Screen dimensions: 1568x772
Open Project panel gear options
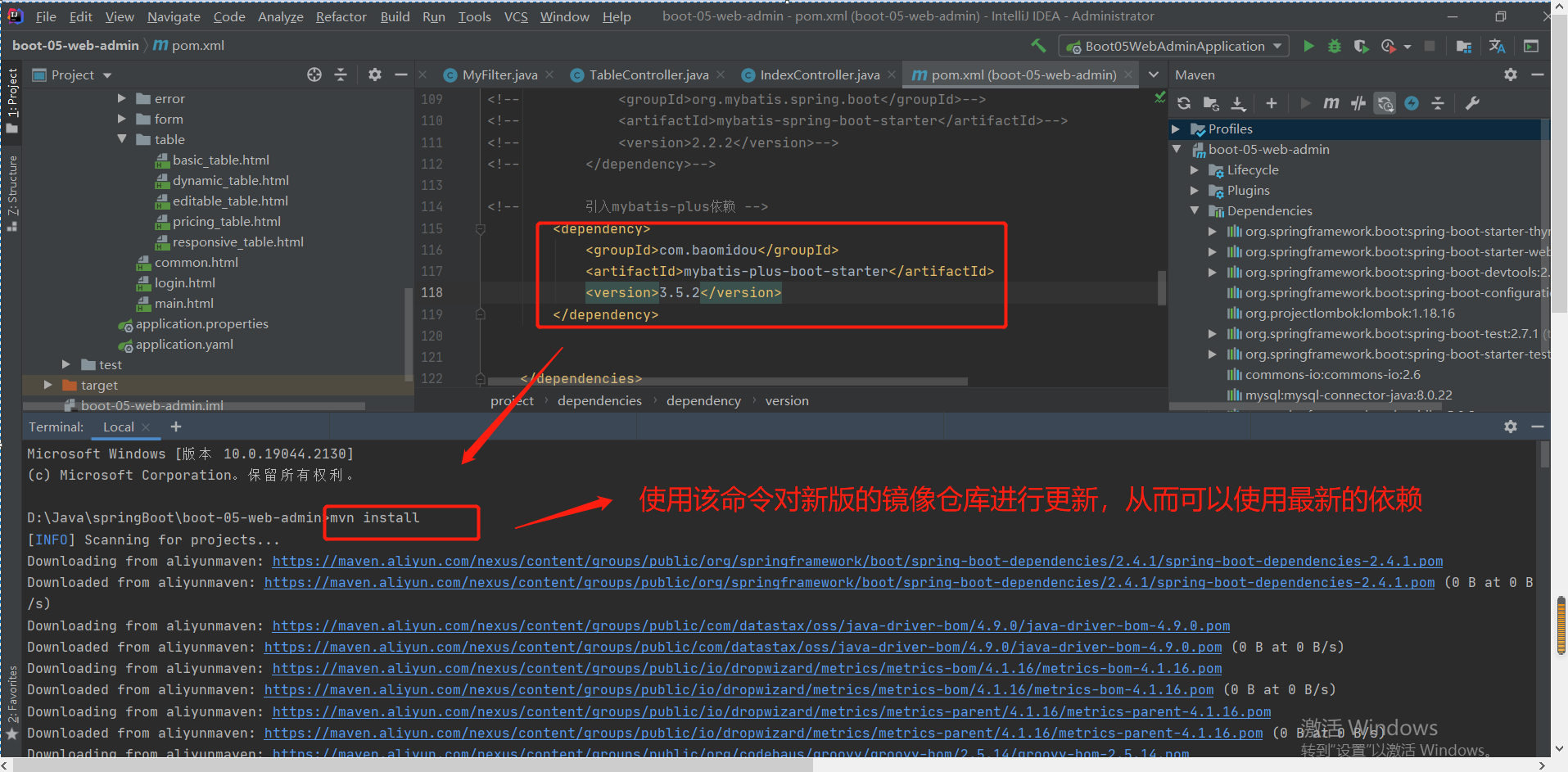pos(375,74)
